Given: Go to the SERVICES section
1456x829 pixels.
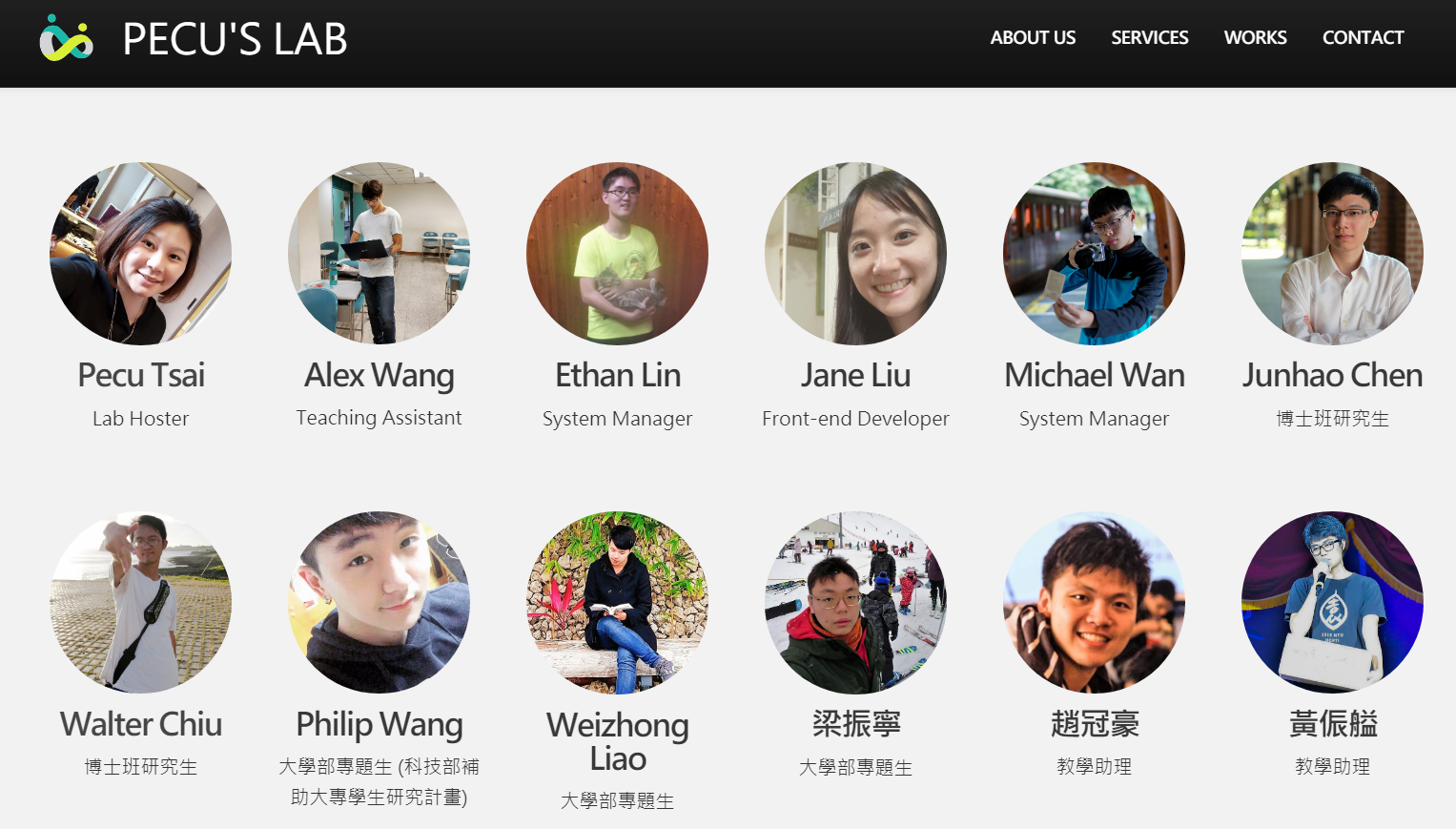Looking at the screenshot, I should 1149,38.
